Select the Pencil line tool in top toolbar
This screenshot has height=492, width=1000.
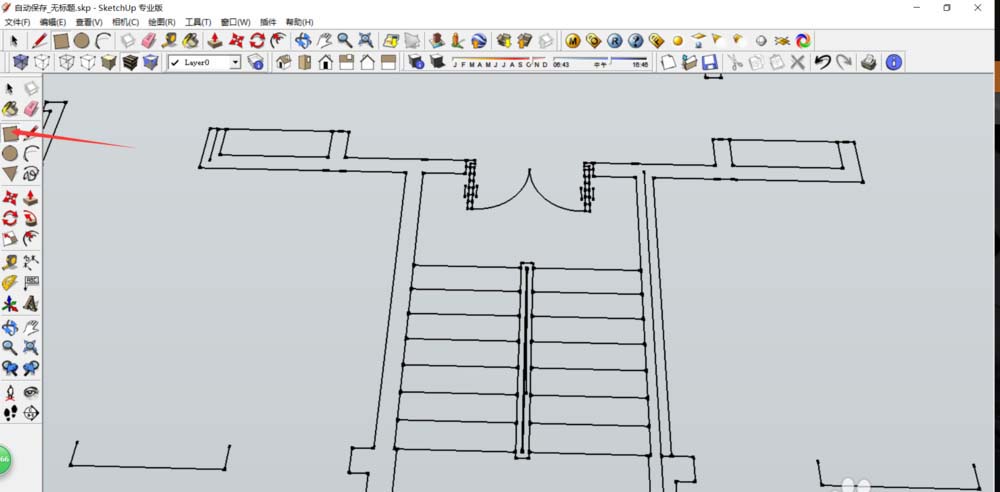coord(40,41)
